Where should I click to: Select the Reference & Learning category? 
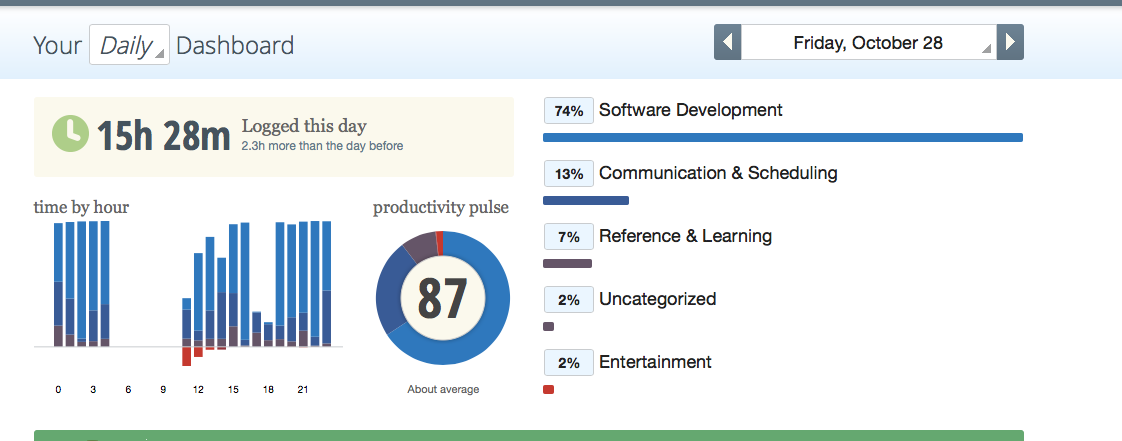(x=685, y=236)
